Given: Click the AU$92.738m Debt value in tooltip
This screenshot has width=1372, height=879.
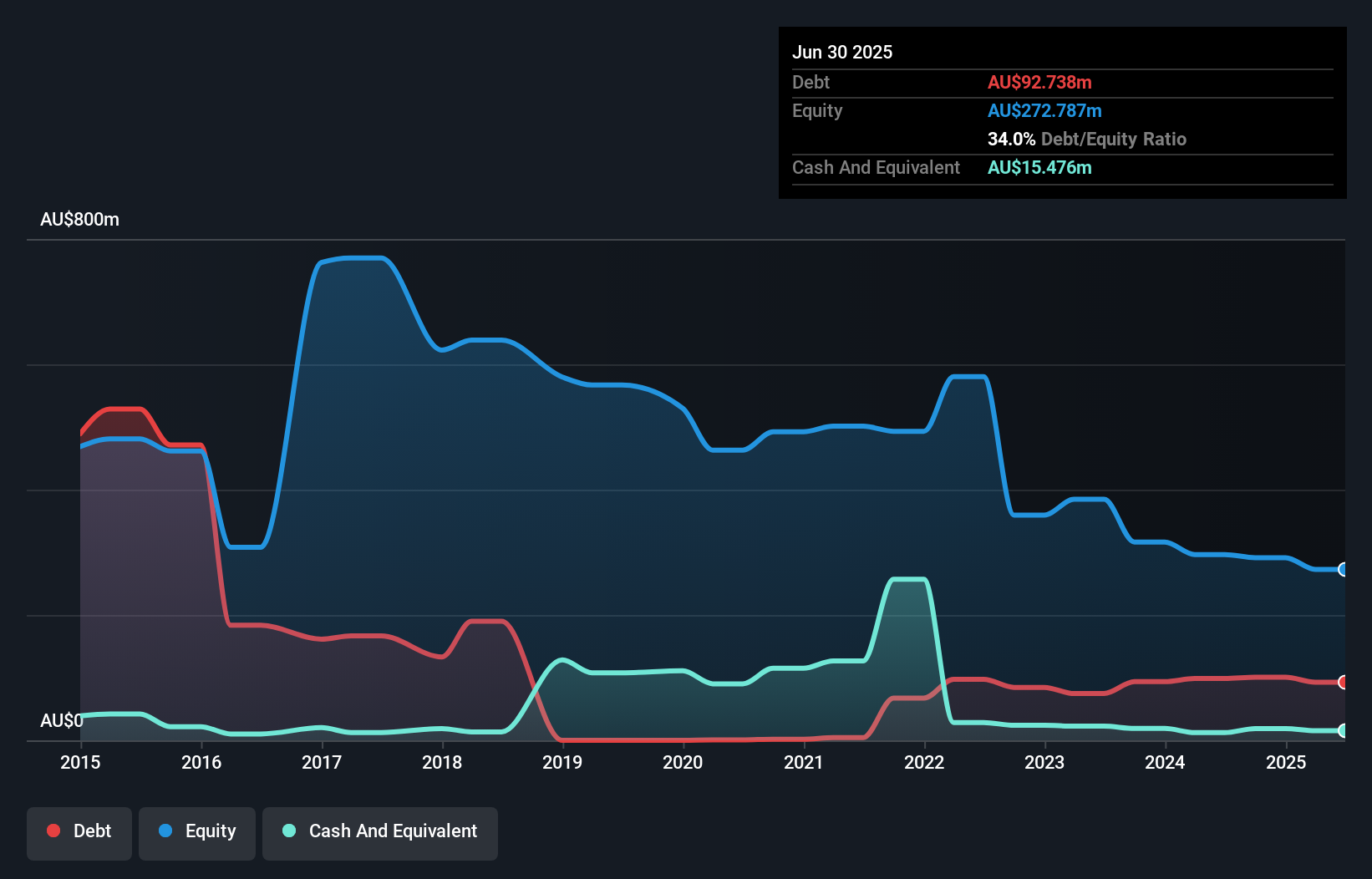Looking at the screenshot, I should [x=1039, y=82].
